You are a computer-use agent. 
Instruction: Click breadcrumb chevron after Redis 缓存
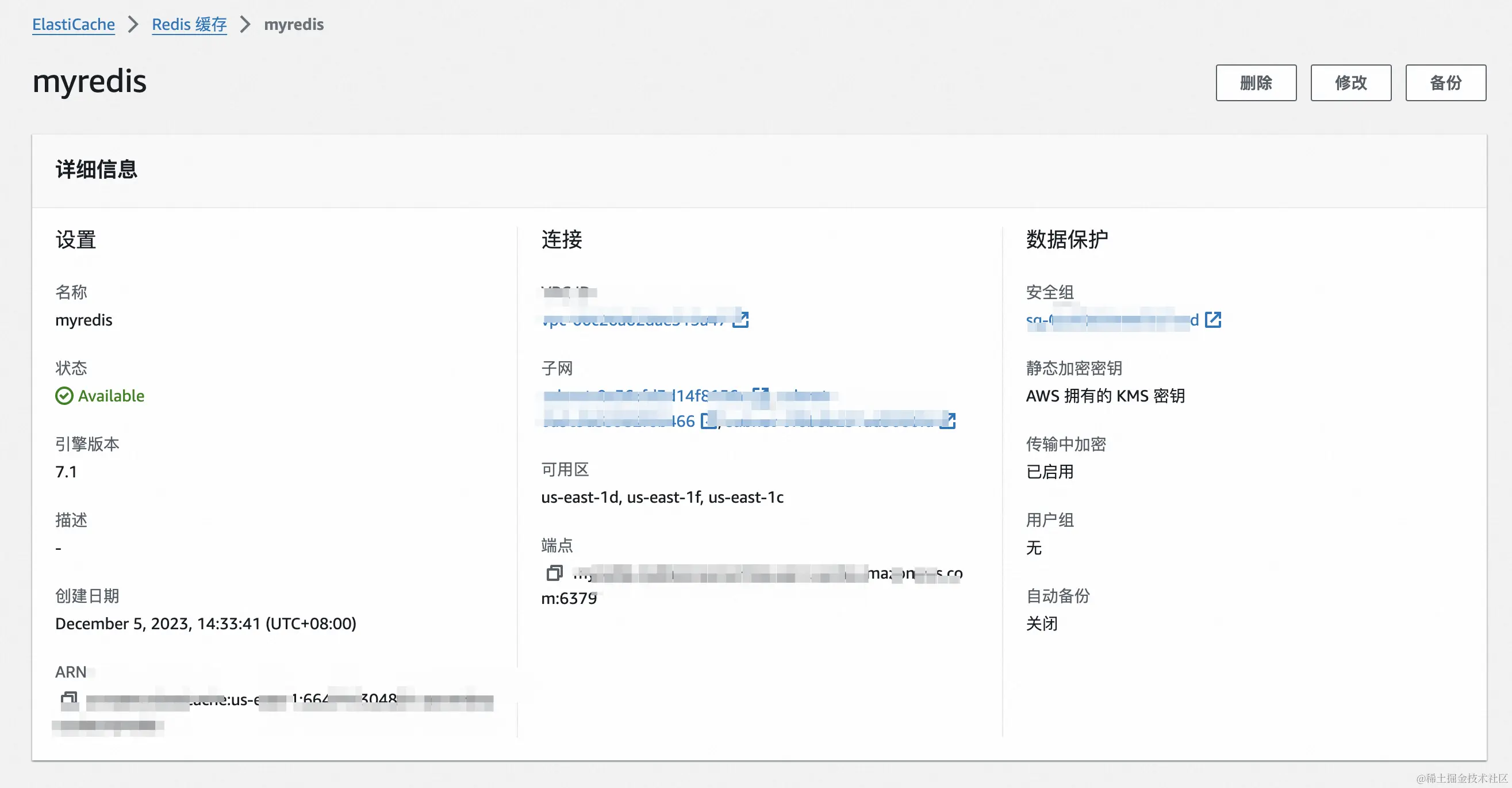coord(245,25)
